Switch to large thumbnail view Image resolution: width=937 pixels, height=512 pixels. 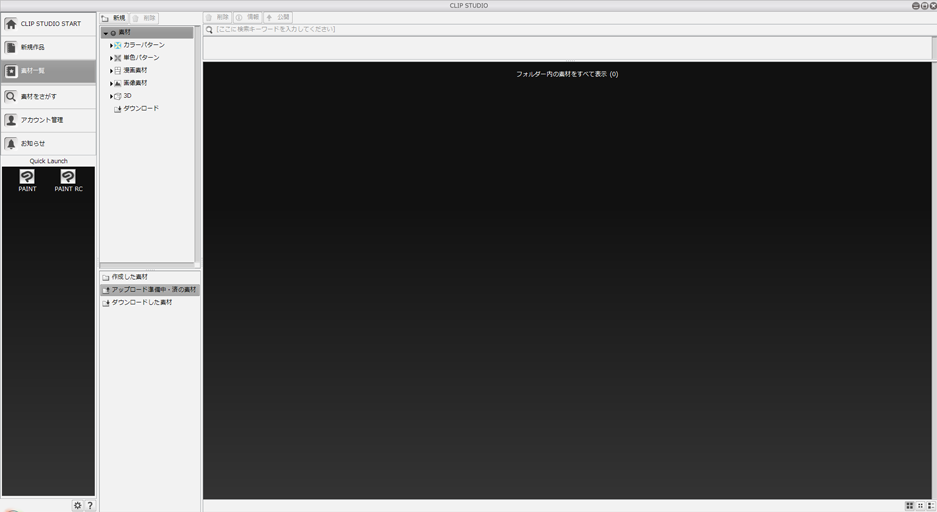[910, 506]
